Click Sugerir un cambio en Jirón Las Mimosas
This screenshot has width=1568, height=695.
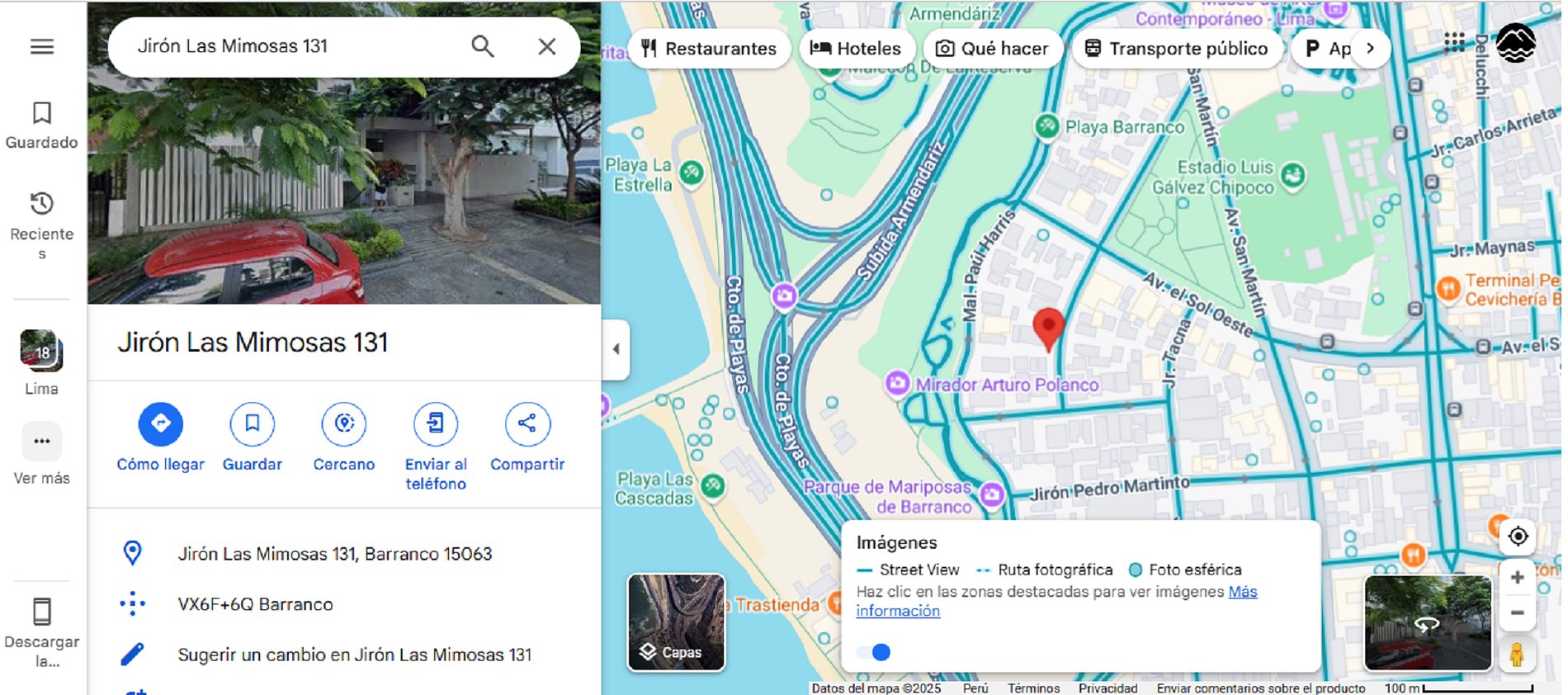(355, 655)
